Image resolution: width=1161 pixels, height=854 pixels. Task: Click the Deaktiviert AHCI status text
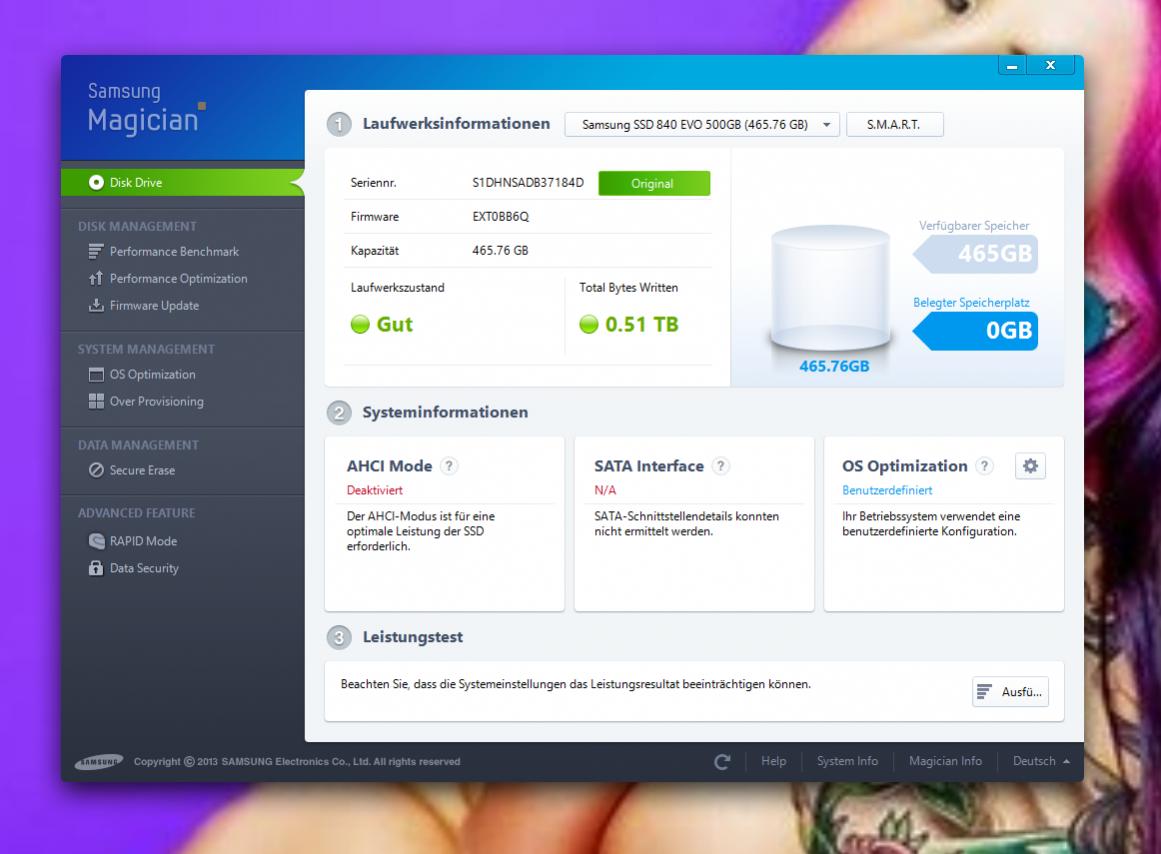point(375,490)
